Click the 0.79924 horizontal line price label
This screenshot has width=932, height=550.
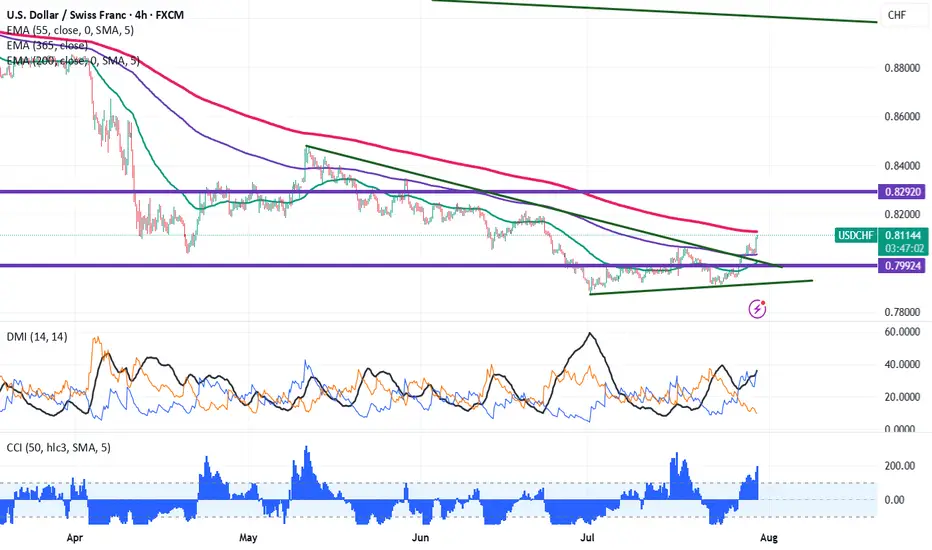coord(903,266)
